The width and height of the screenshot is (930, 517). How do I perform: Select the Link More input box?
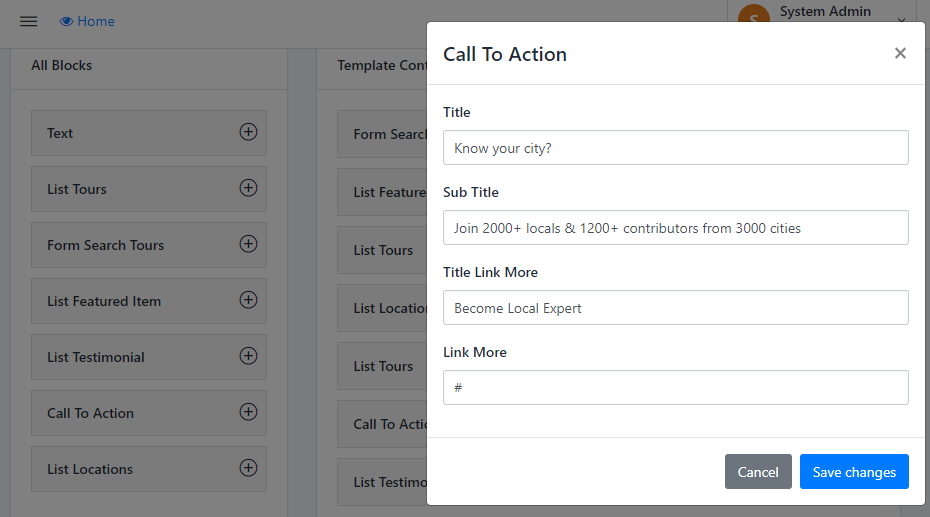point(675,388)
